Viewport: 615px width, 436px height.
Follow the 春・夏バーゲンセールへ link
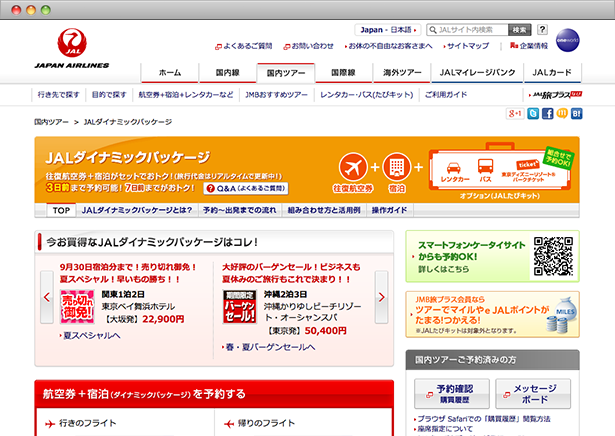(269, 347)
